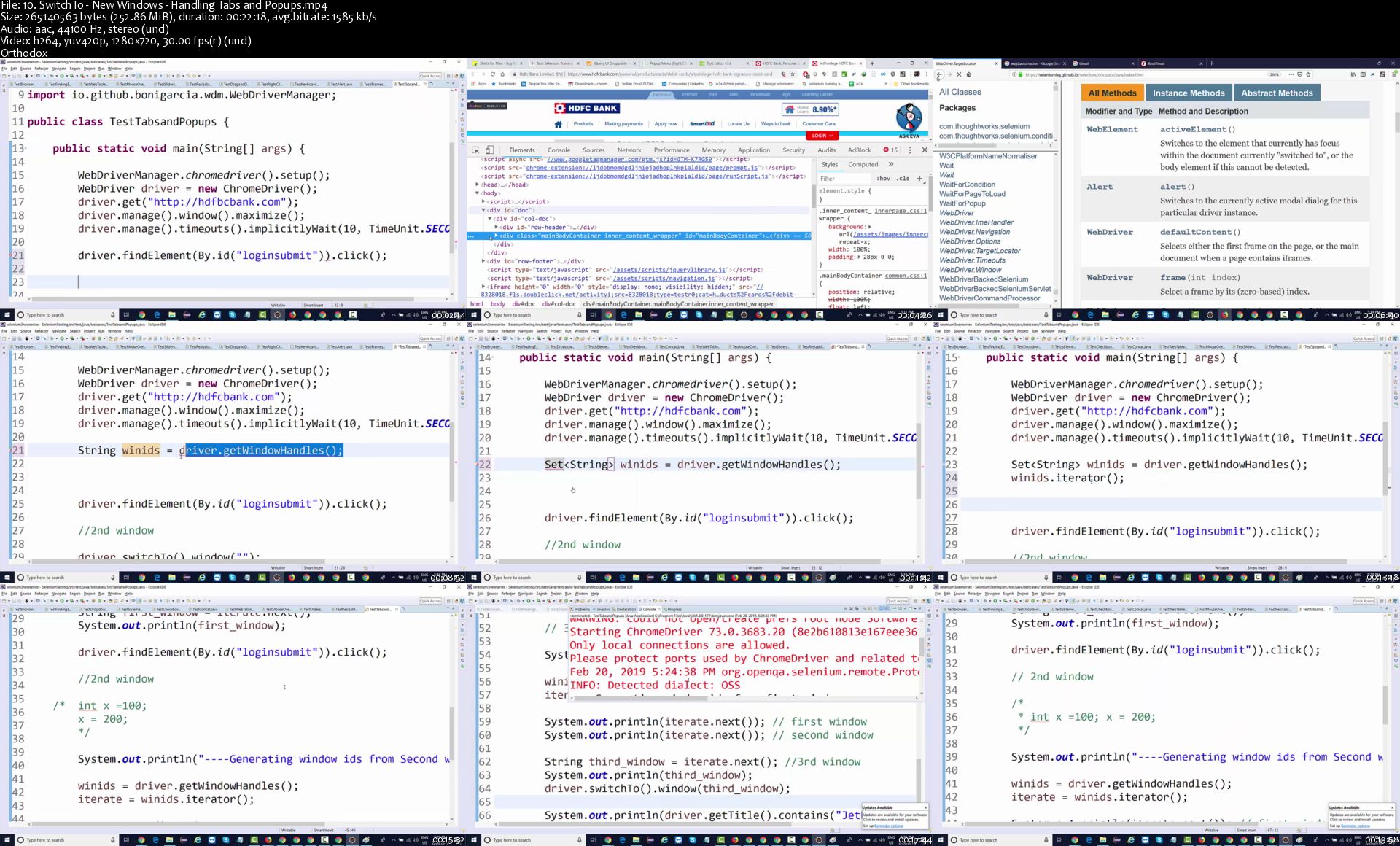Click the Firefox stop loading X icon
Image resolution: width=1400 pixels, height=846 pixels.
pos(959,74)
